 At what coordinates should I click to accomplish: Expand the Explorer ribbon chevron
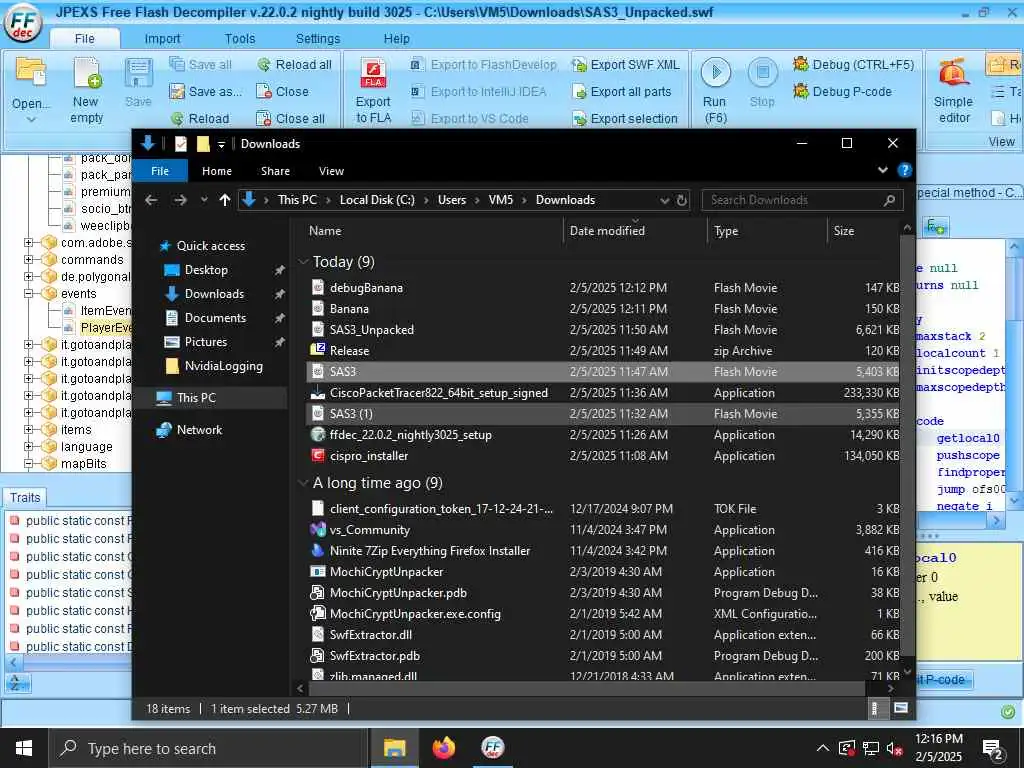click(883, 170)
